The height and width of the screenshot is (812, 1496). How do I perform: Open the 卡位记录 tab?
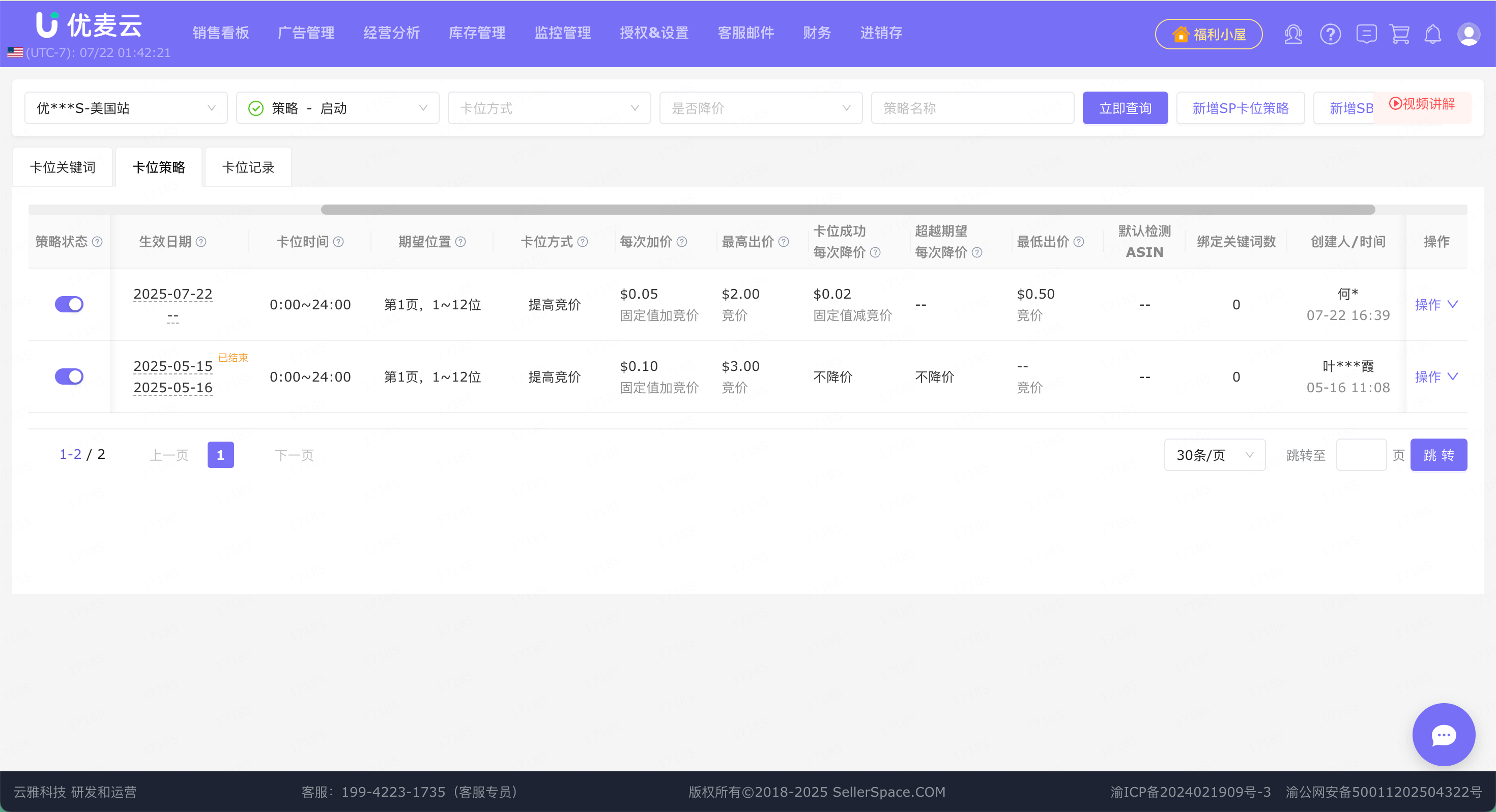[x=247, y=167]
